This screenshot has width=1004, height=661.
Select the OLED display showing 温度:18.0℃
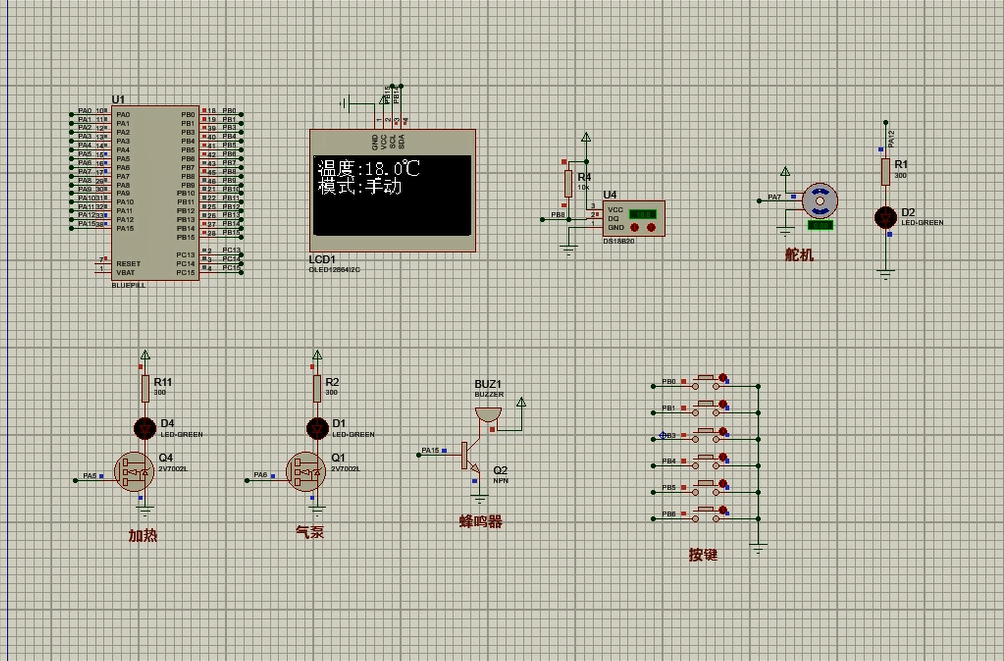pos(392,190)
